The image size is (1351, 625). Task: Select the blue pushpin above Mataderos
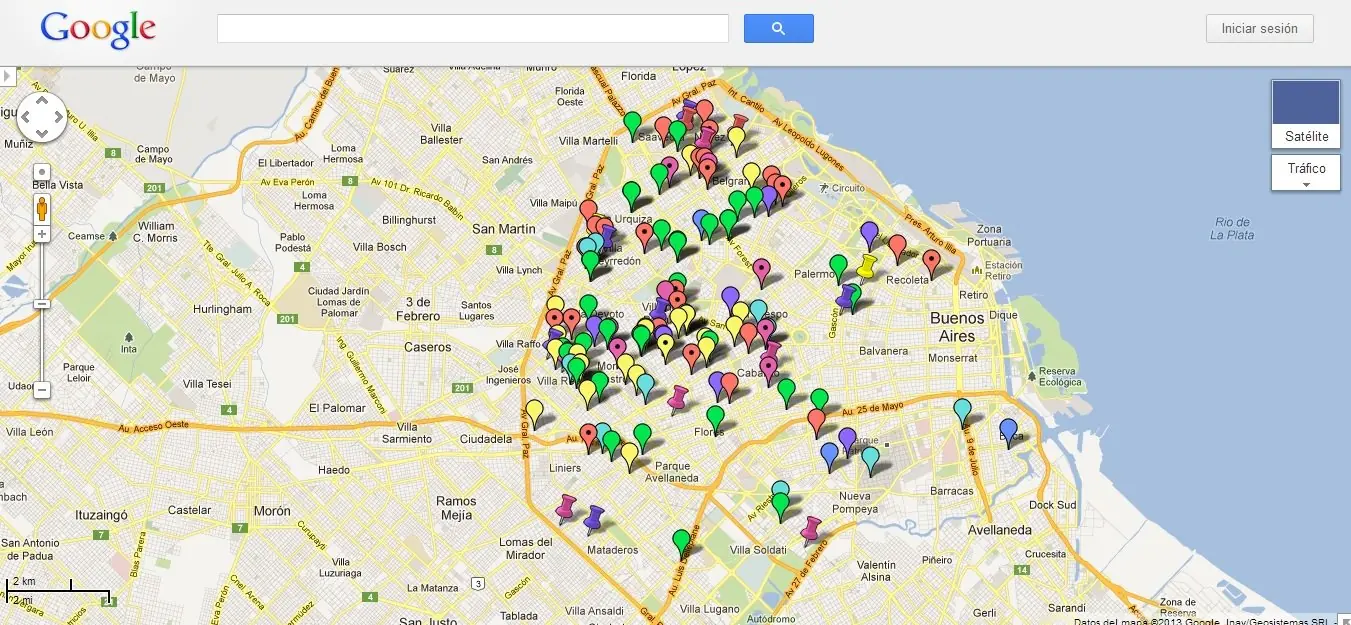(x=594, y=517)
